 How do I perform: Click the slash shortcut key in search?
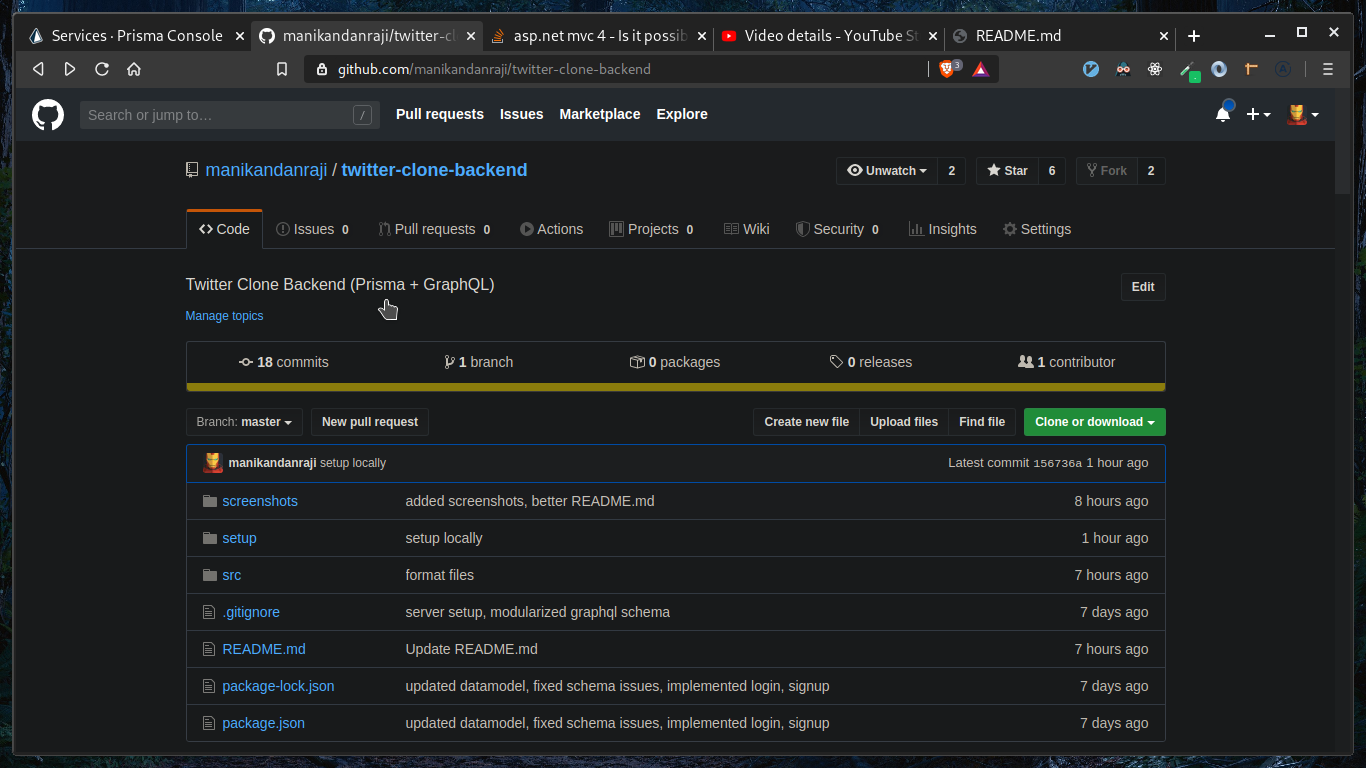tap(362, 115)
